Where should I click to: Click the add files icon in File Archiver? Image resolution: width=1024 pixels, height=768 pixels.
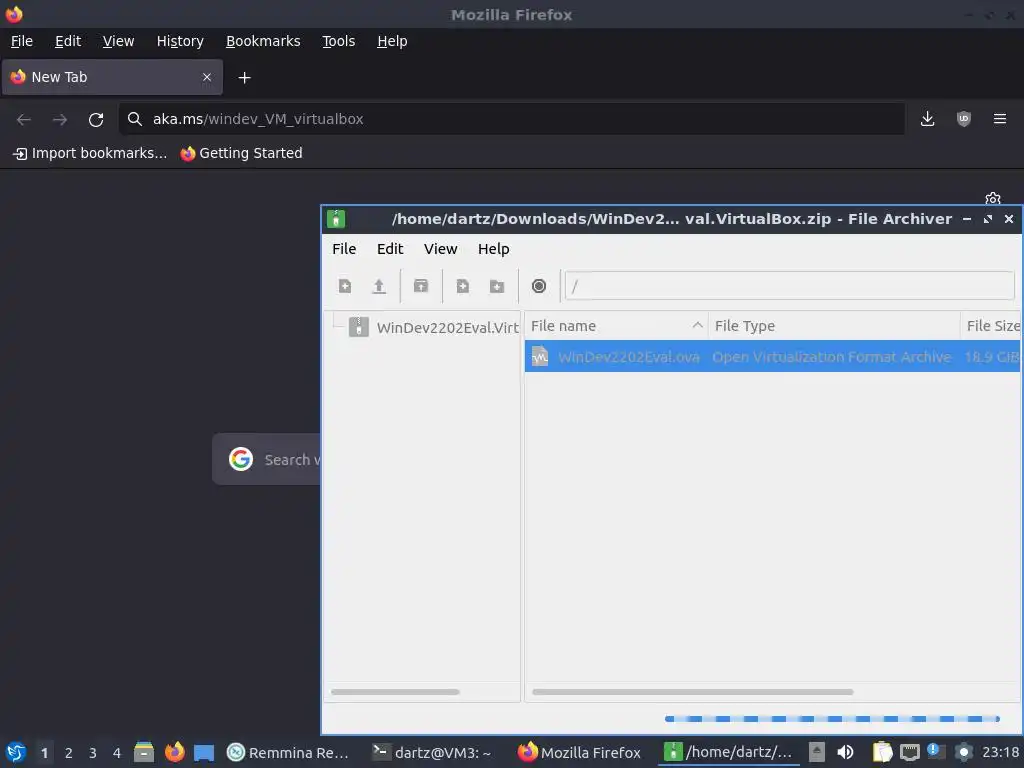pyautogui.click(x=462, y=286)
